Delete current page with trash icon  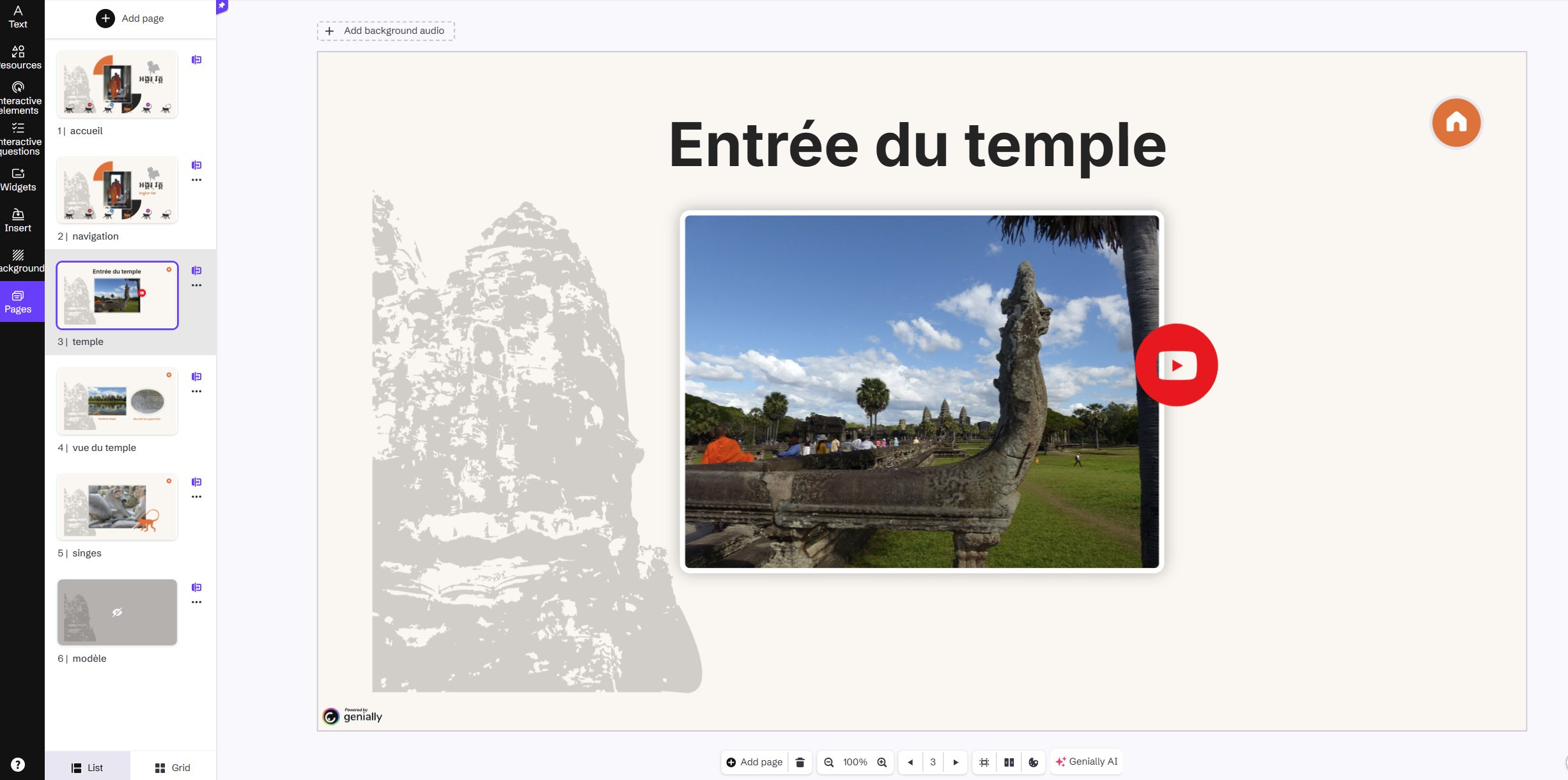tap(800, 762)
